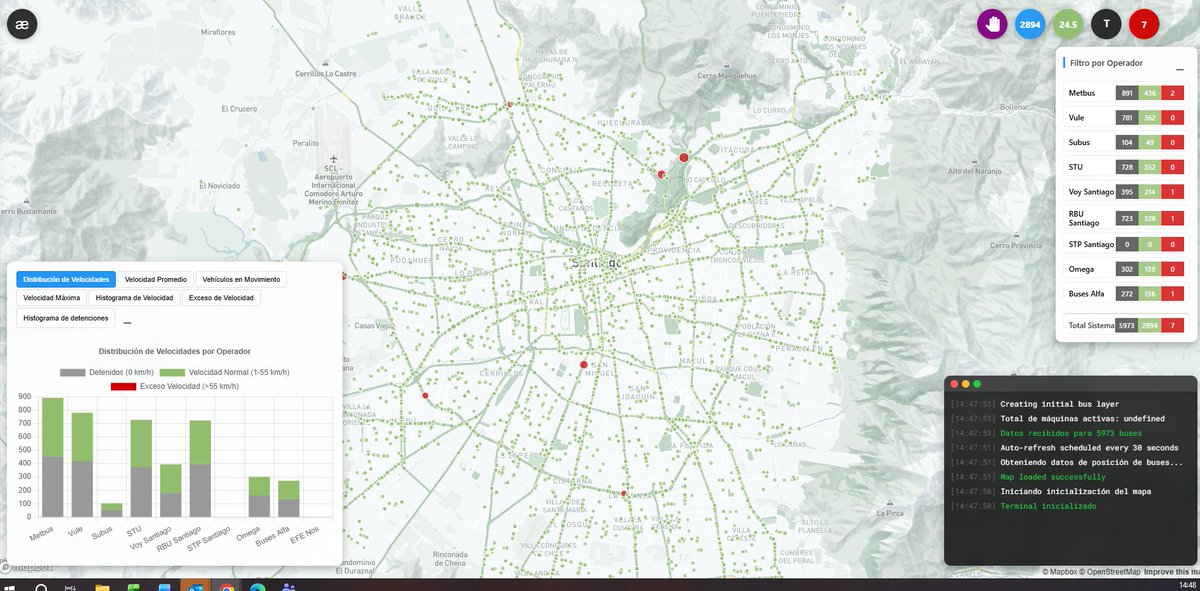
Task: Click the Omega bar in chart
Action: tap(259, 497)
